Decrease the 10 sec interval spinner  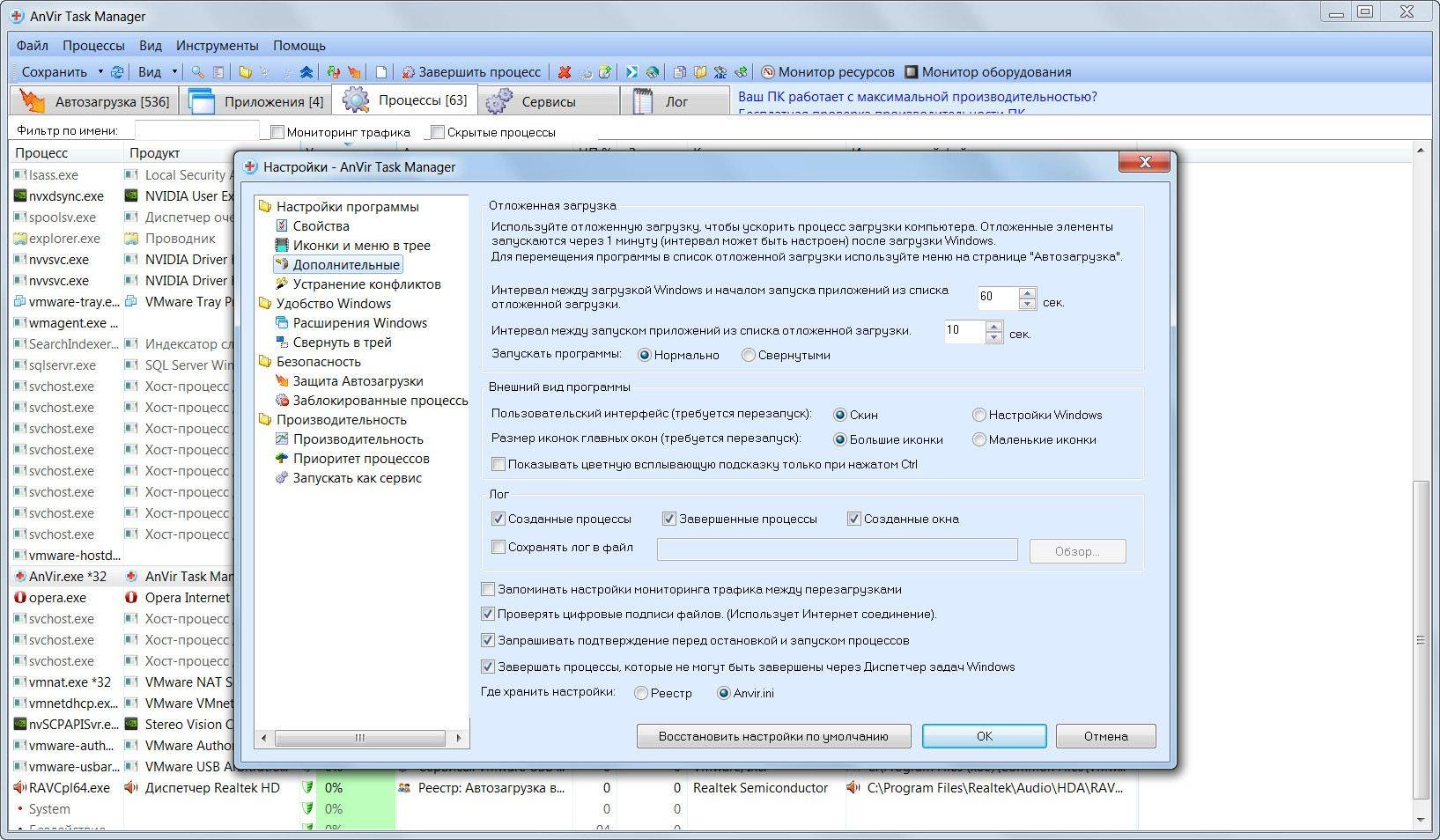[993, 338]
